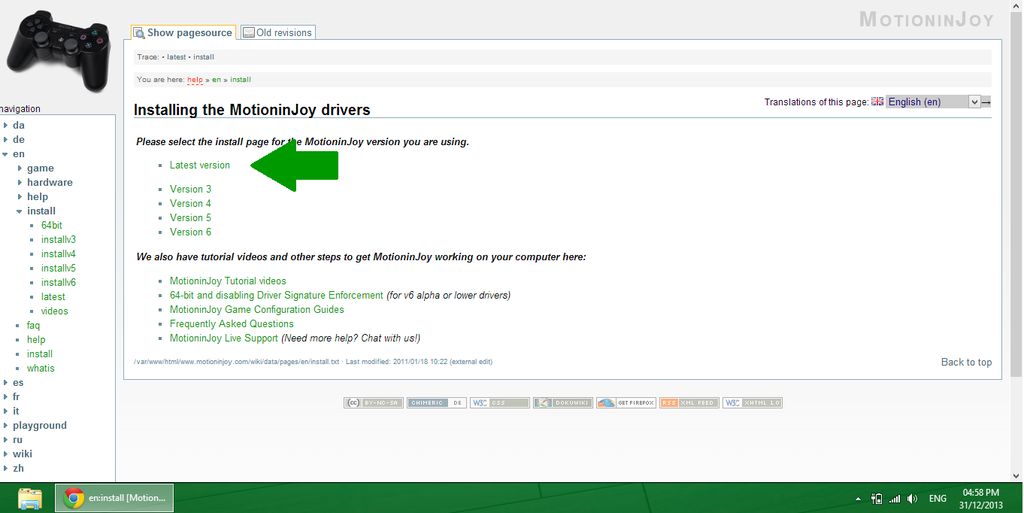
Task: Click the arrow button beside translations dropdown
Action: (x=986, y=102)
